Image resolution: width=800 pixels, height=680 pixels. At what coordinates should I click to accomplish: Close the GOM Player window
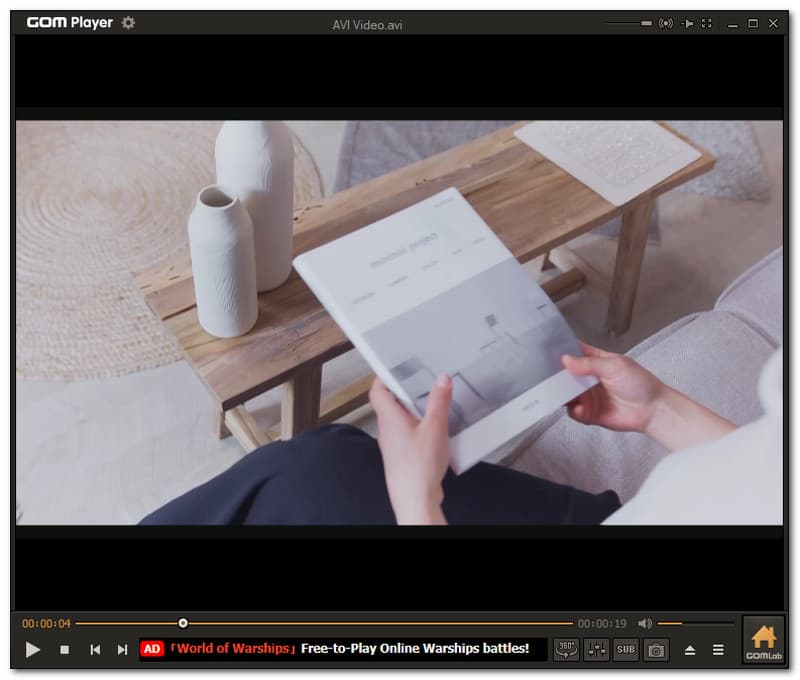[773, 23]
